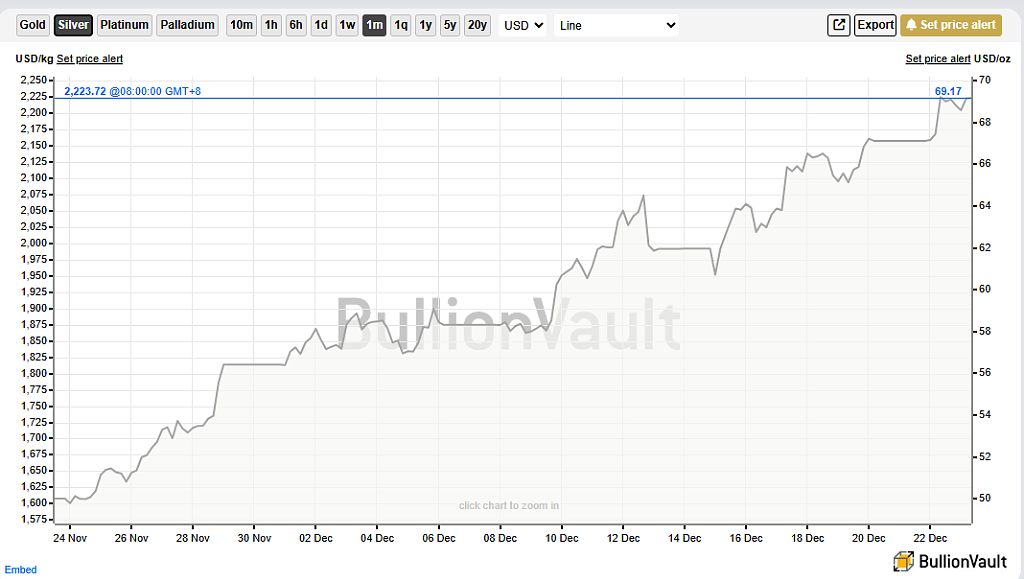
Task: Select Palladium metal button
Action: [x=187, y=25]
